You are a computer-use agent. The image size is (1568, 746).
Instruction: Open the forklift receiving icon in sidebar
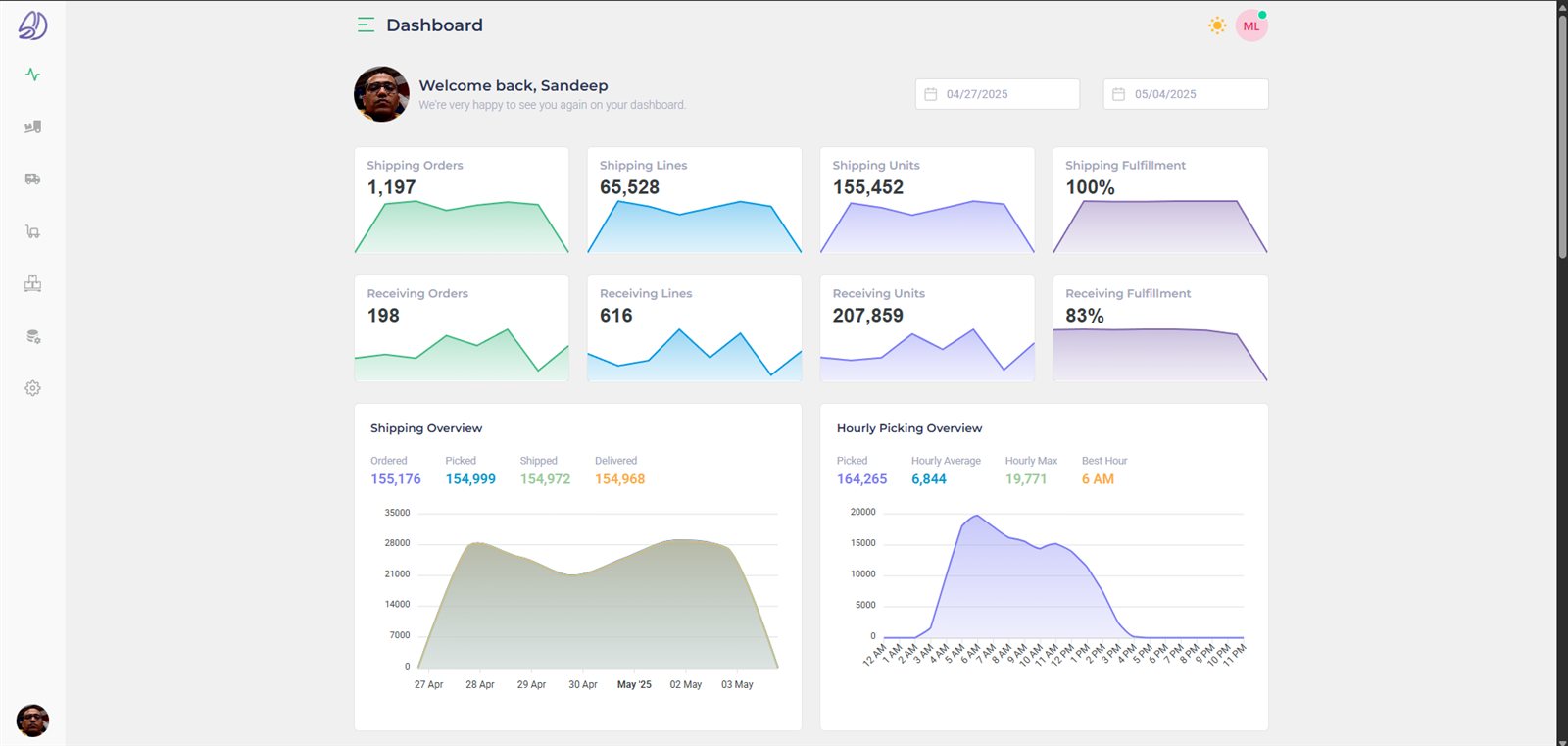[32, 126]
